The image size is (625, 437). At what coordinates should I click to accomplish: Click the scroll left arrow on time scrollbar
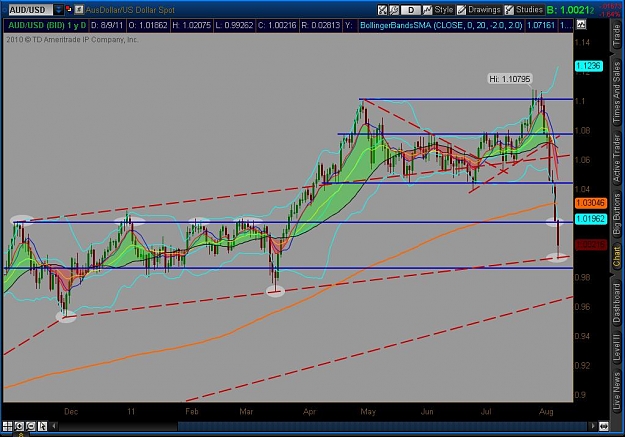tap(54, 426)
